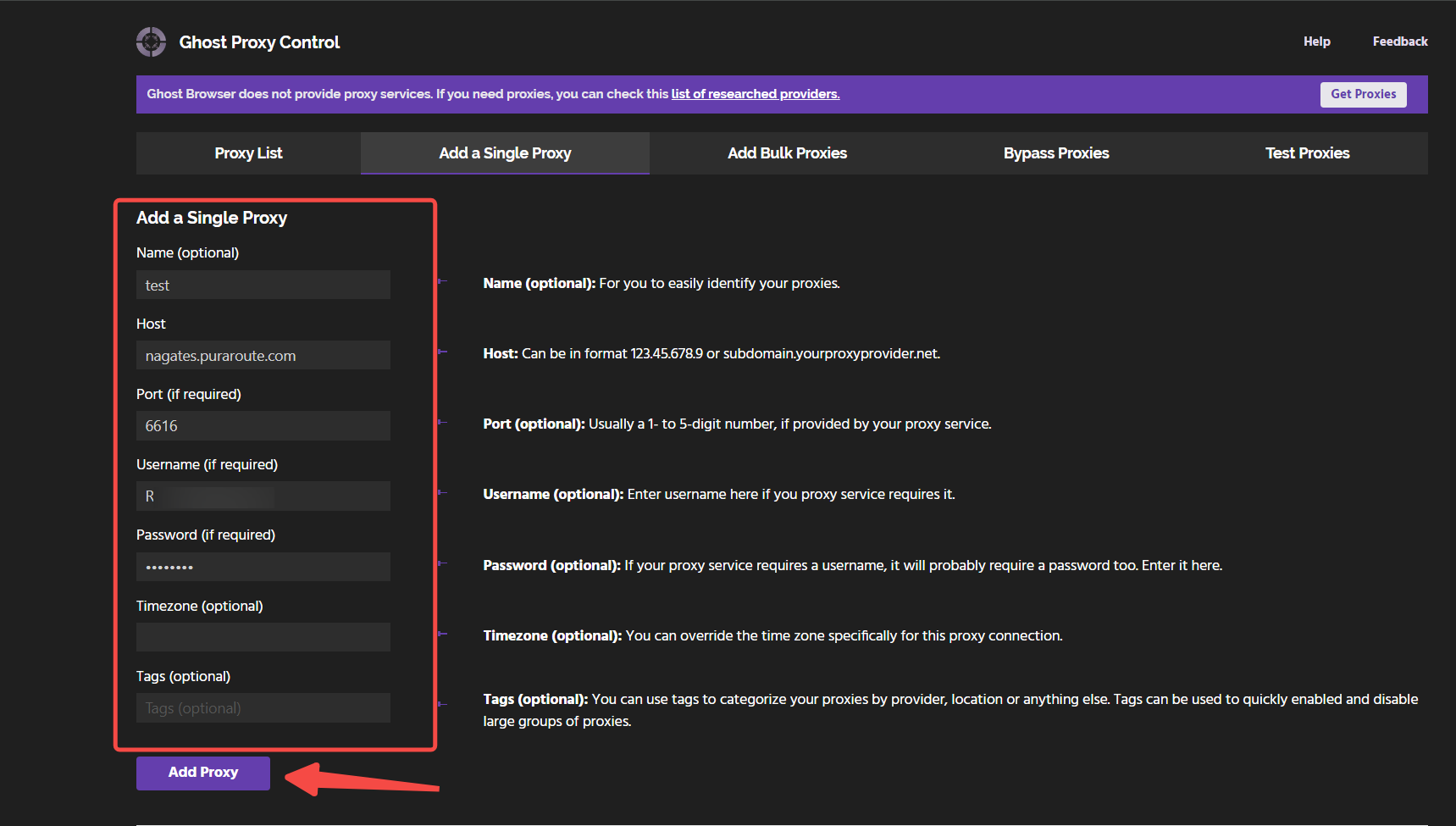The image size is (1456, 826).
Task: Follow the list of researched providers link
Action: [x=756, y=94]
